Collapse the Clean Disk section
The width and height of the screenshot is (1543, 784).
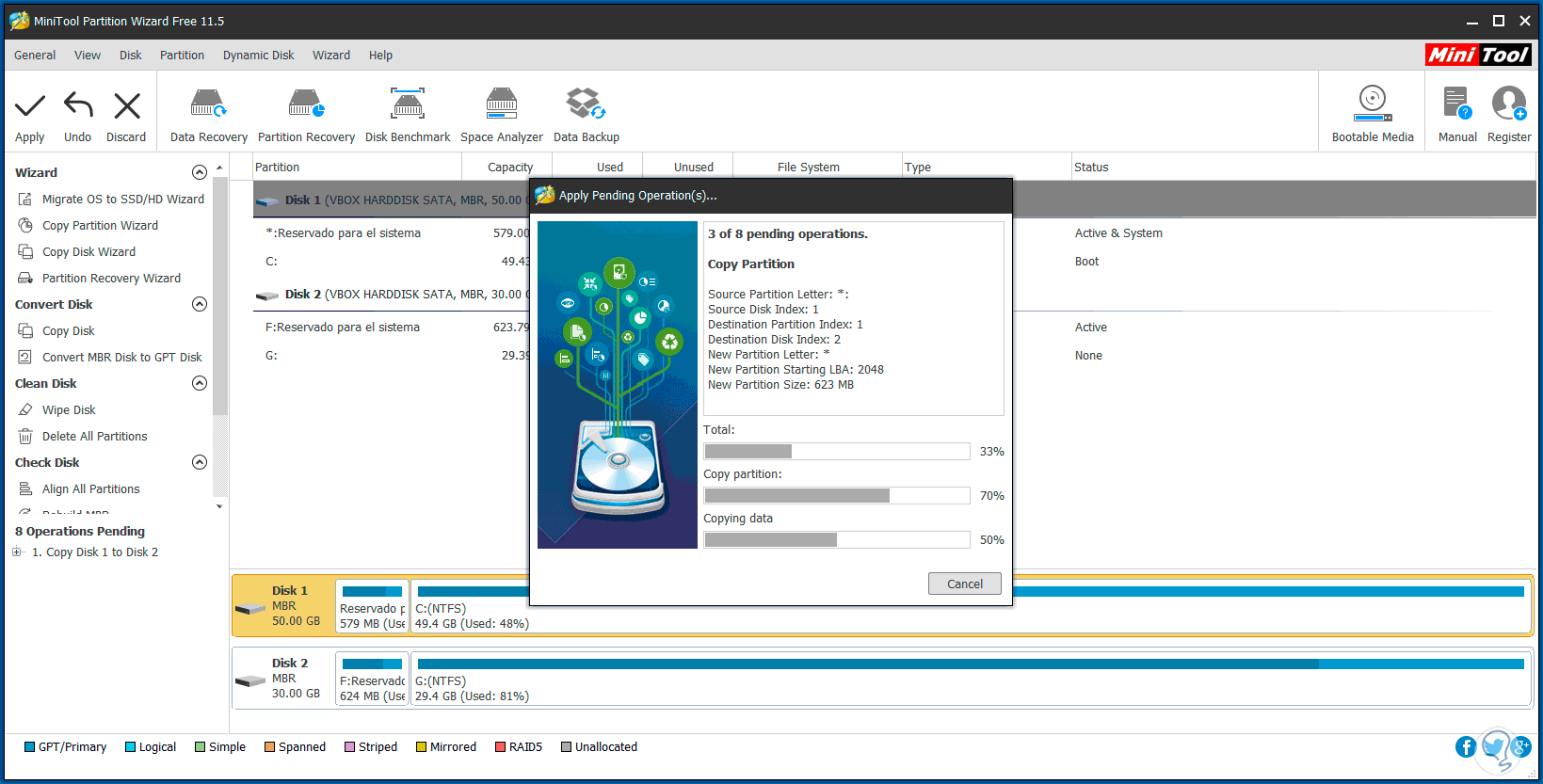[x=200, y=383]
